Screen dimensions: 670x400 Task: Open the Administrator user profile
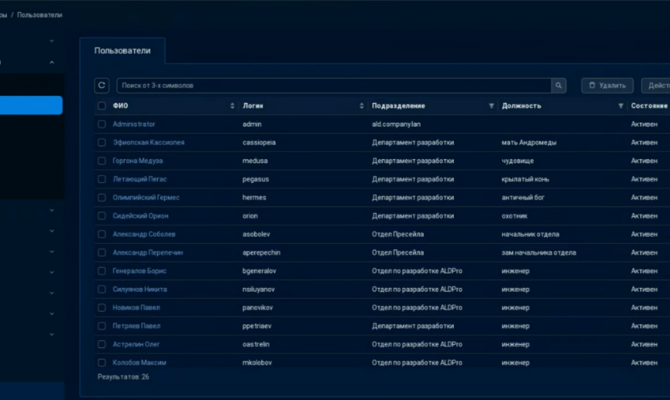pos(134,124)
